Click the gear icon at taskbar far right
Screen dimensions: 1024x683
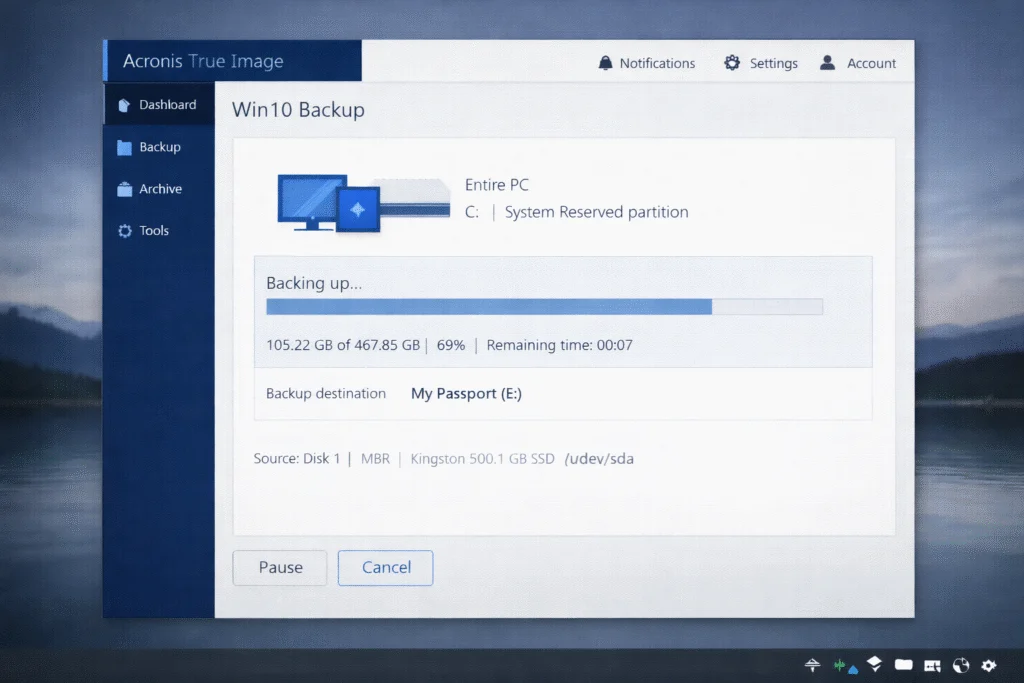click(989, 665)
